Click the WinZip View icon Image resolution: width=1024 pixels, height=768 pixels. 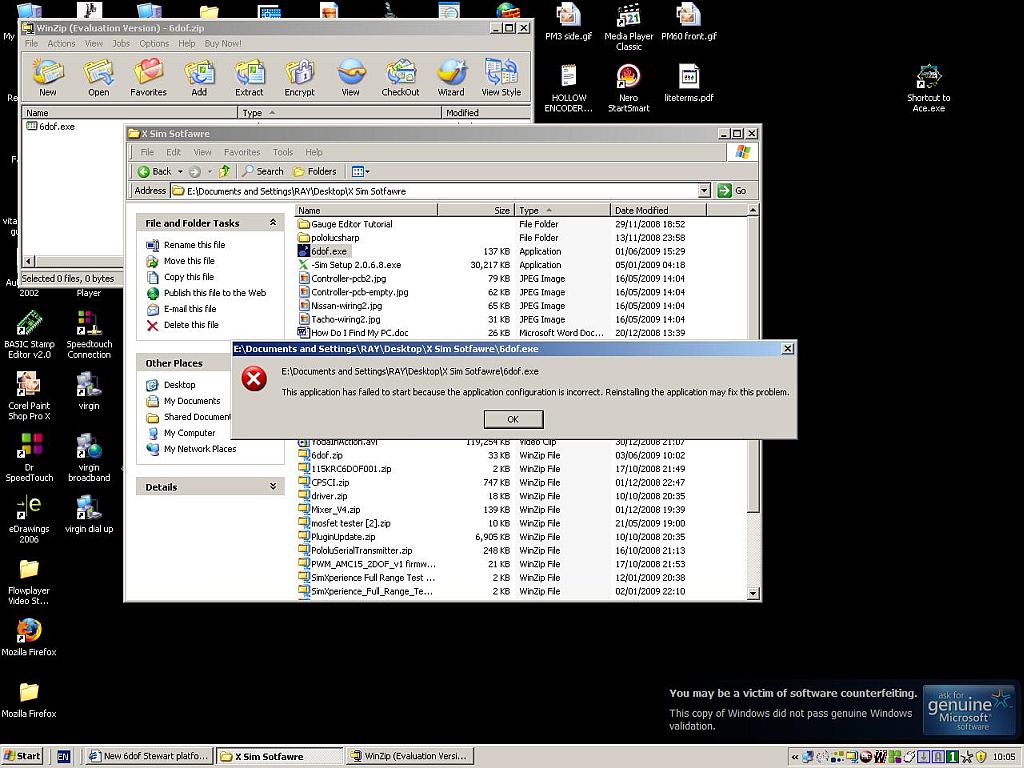351,77
